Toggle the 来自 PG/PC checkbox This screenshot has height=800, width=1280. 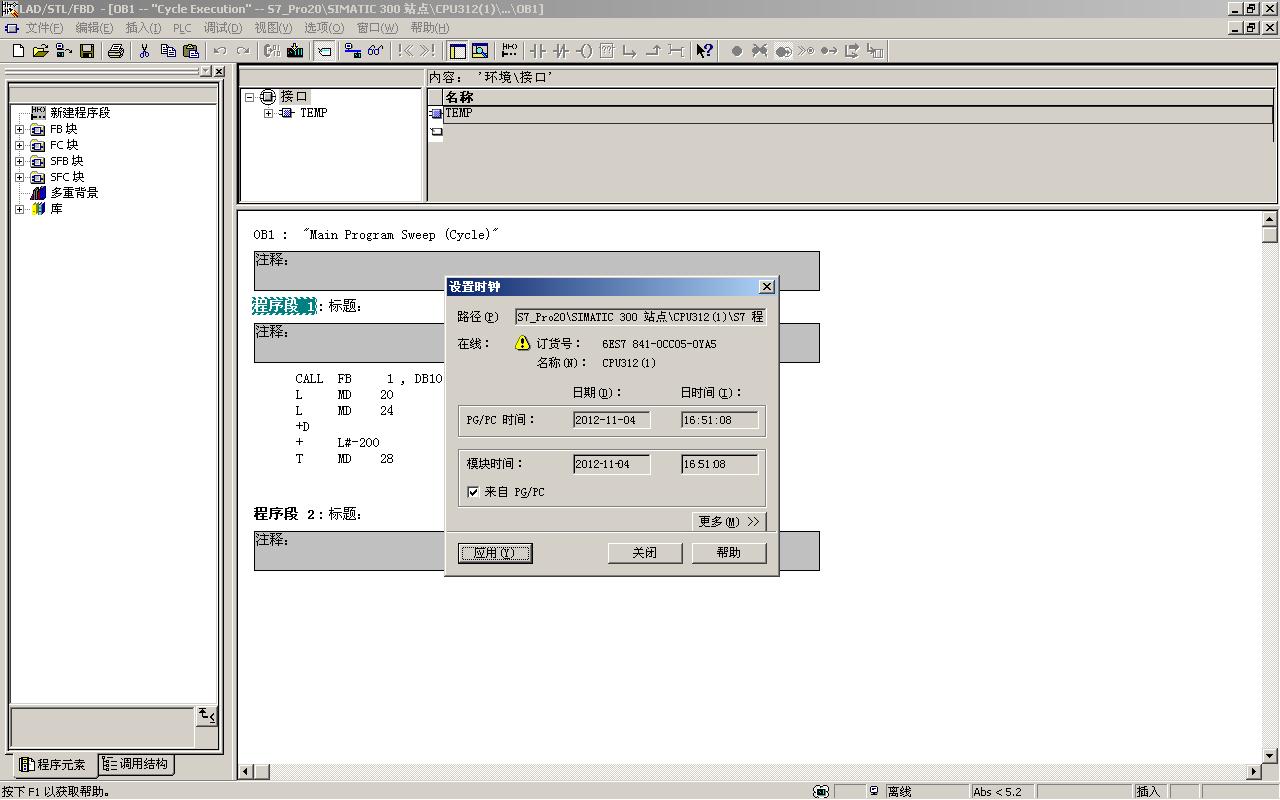pyautogui.click(x=473, y=492)
